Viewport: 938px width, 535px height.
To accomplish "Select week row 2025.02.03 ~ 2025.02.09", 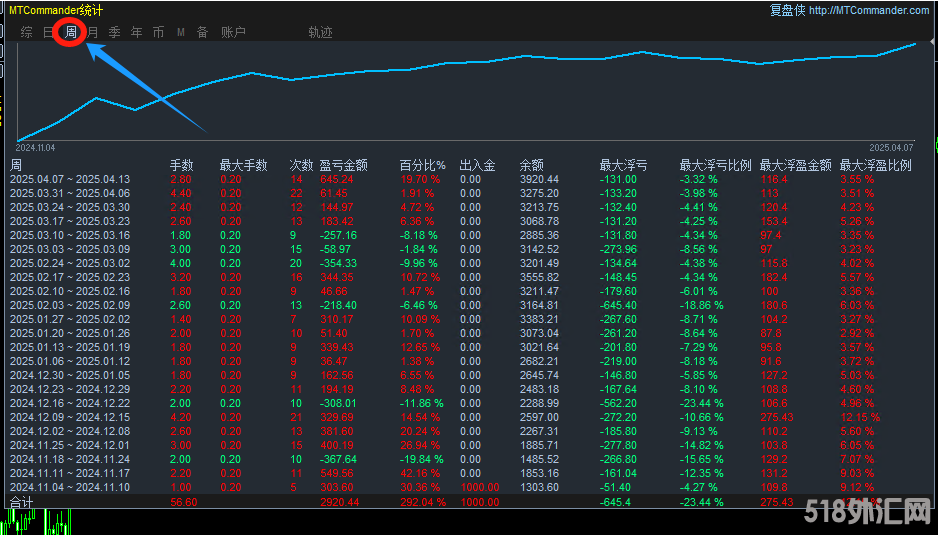I will click(469, 305).
